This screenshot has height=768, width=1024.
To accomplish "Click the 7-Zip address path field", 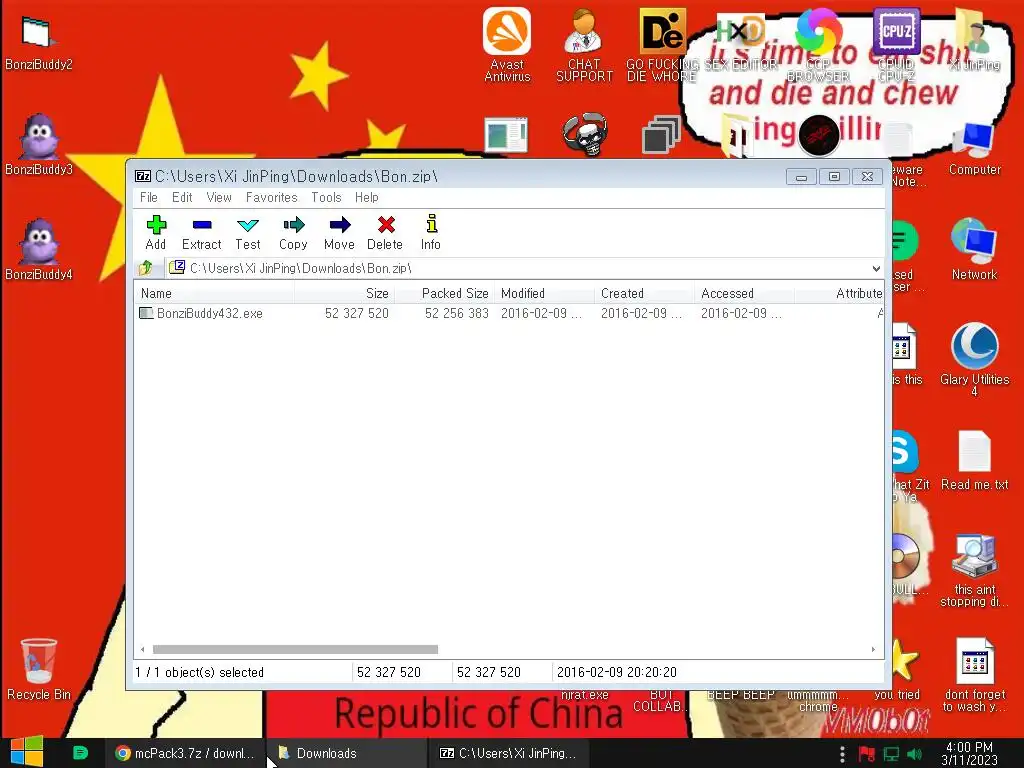I will (x=519, y=268).
